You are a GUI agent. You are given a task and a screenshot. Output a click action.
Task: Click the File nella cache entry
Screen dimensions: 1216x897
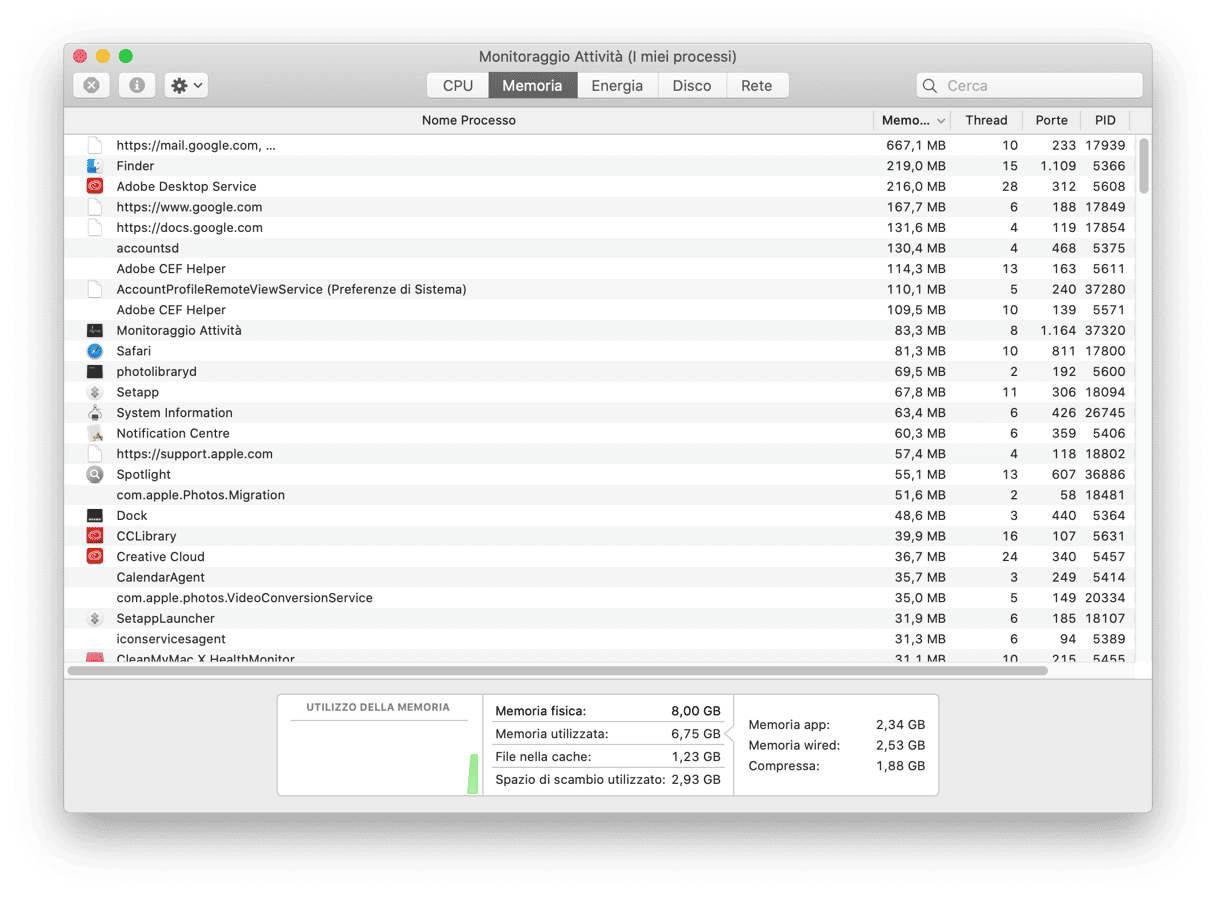point(608,757)
